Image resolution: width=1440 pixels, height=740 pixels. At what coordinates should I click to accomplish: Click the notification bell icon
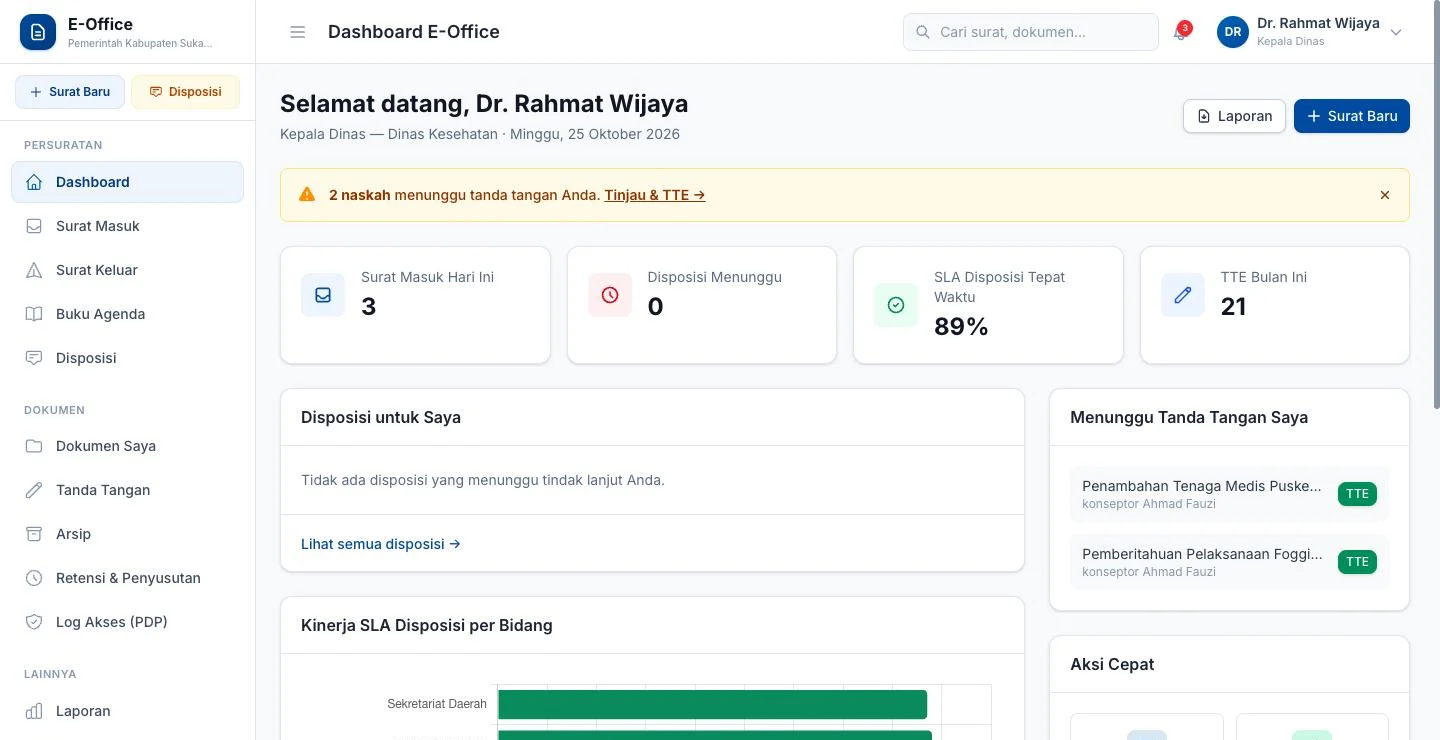point(1181,32)
